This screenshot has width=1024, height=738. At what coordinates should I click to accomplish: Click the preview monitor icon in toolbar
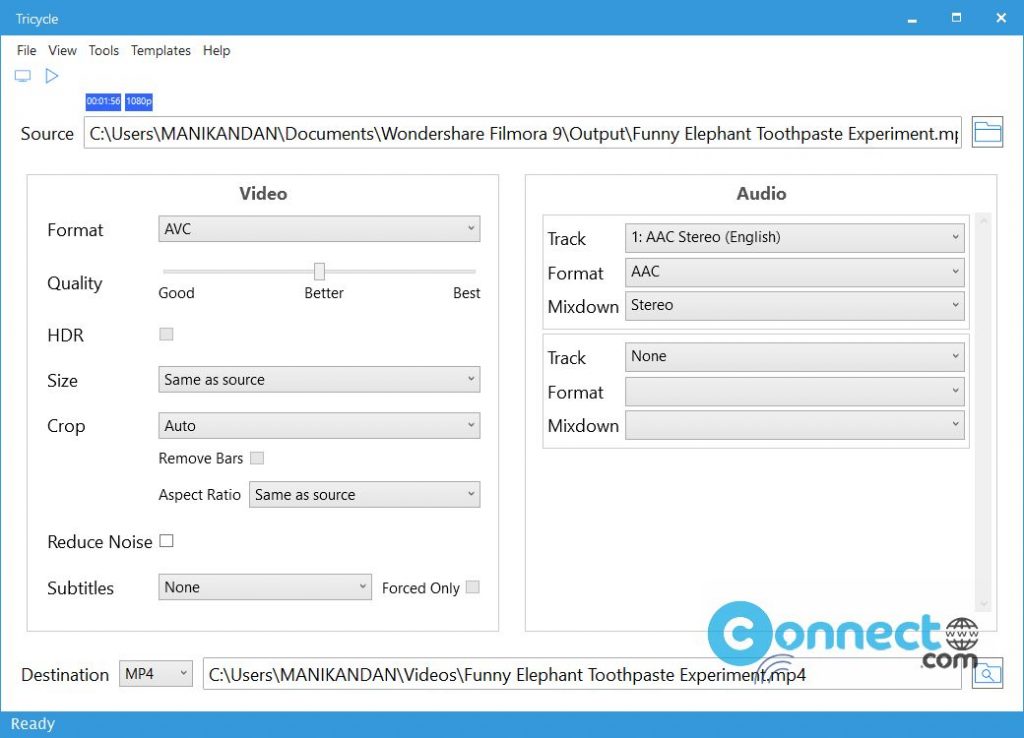coord(22,75)
